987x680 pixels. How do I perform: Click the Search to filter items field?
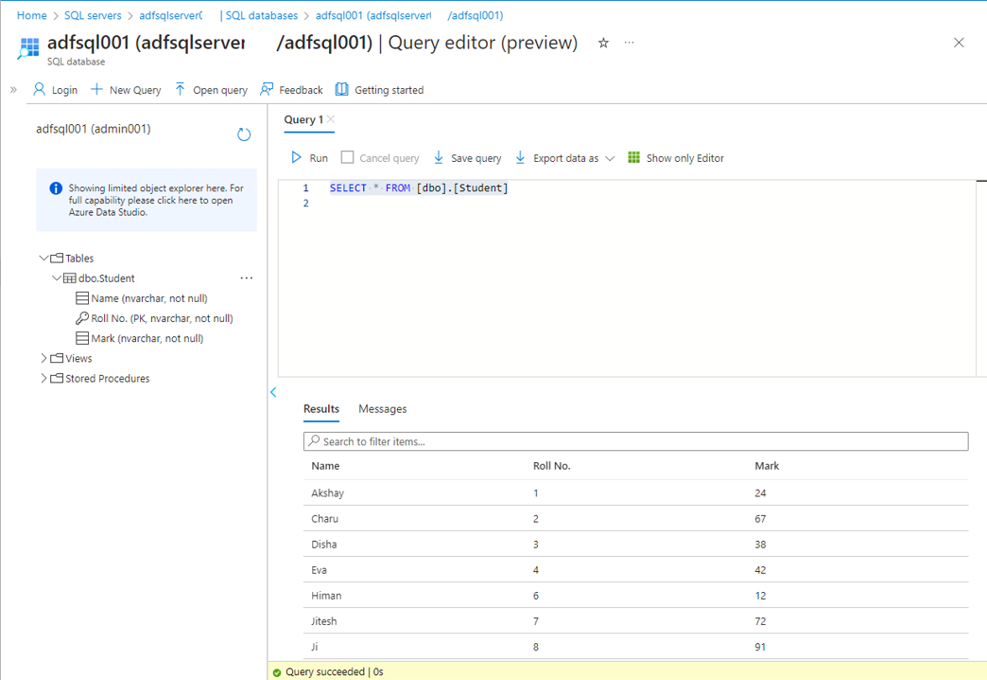(x=635, y=441)
